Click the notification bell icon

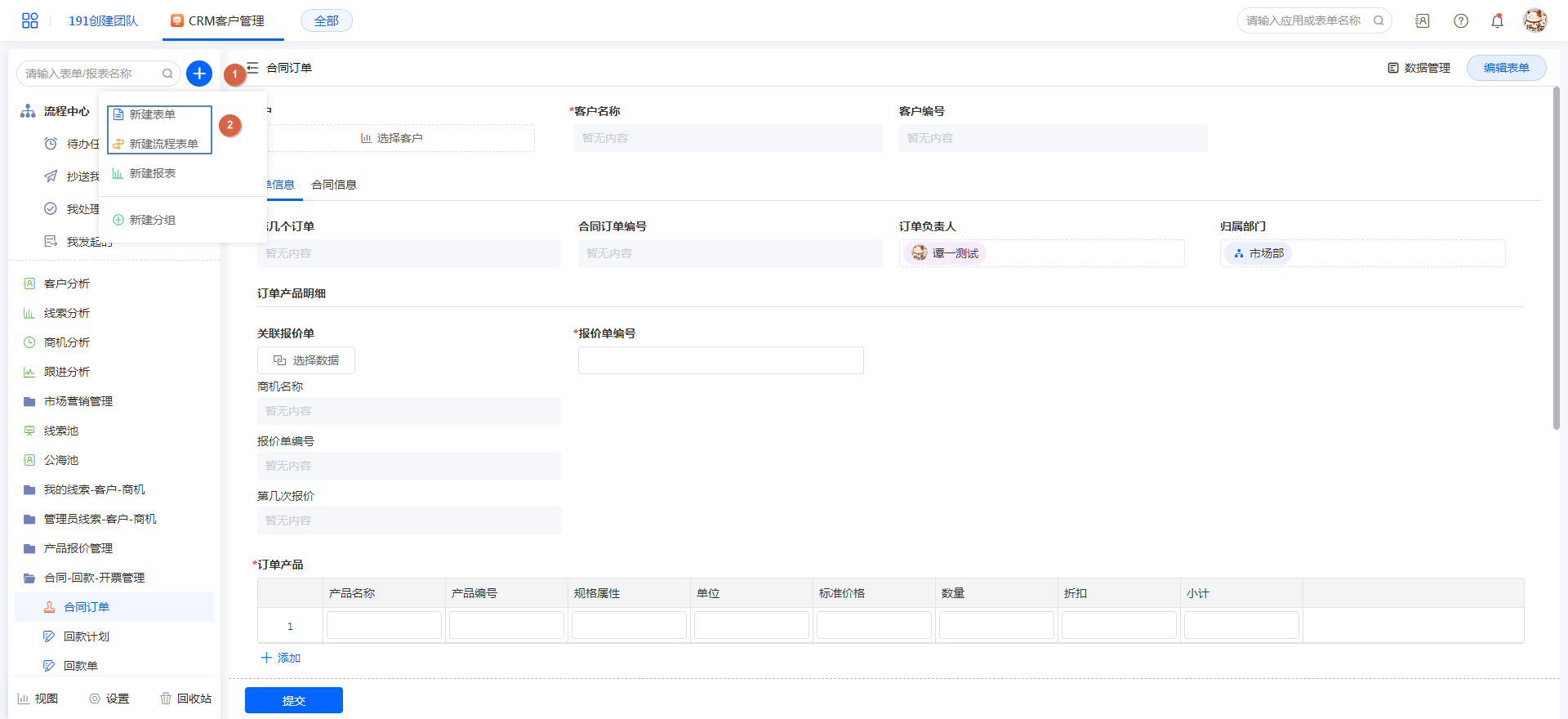1497,21
